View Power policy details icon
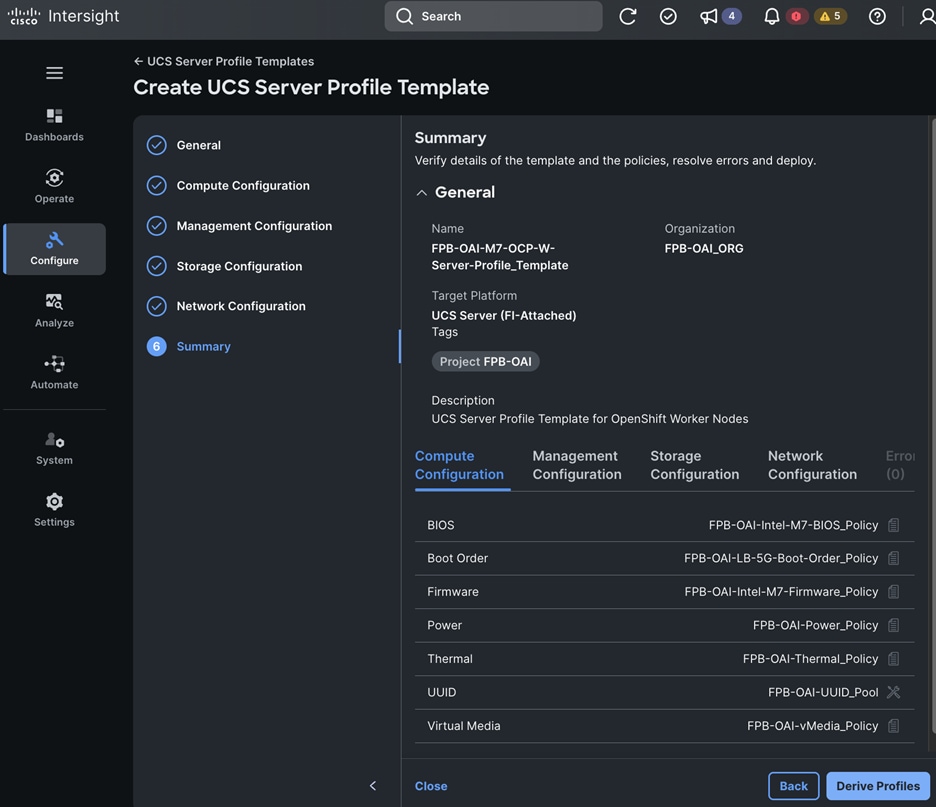 893,626
